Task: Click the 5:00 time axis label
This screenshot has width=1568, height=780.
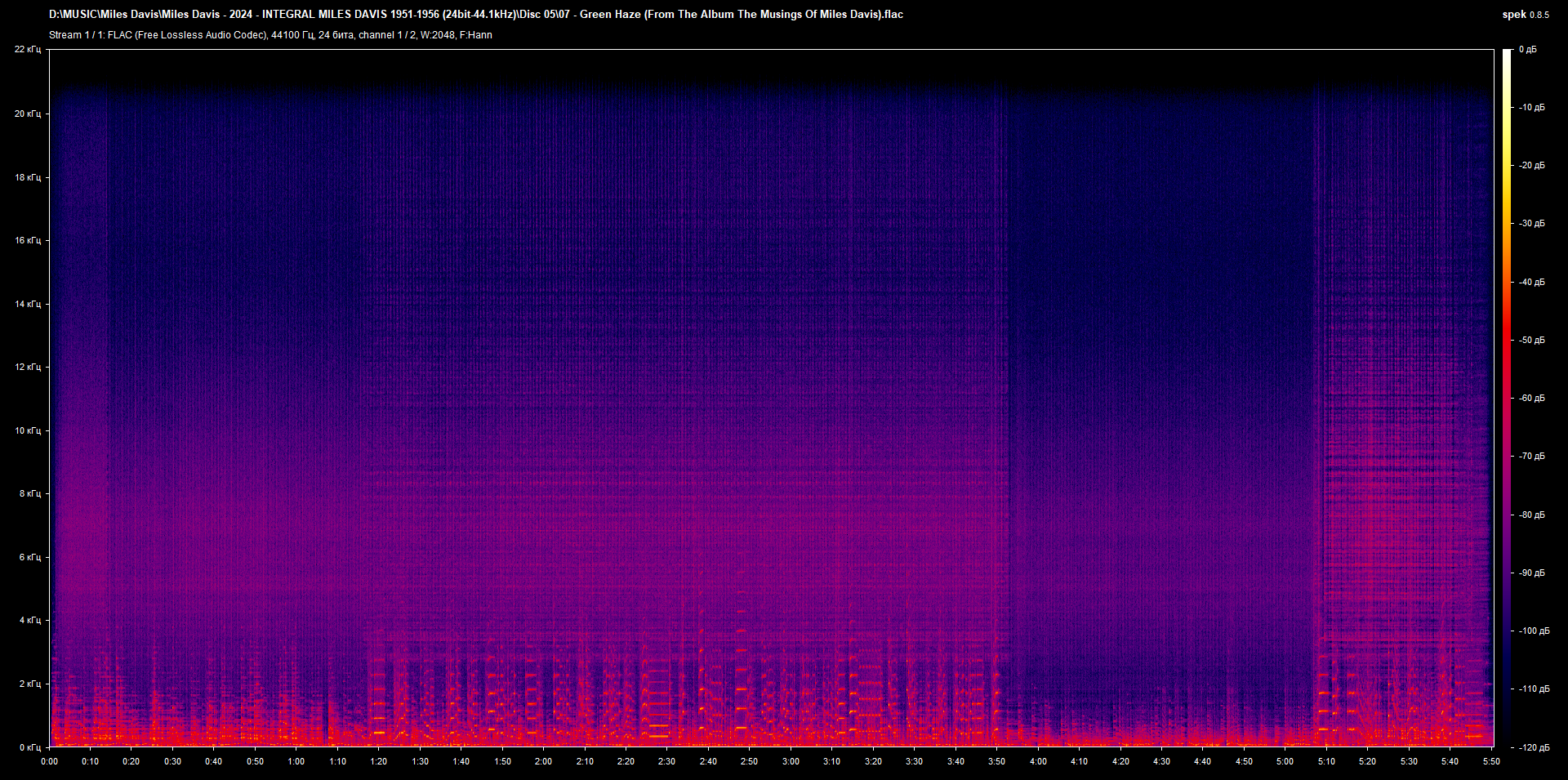Action: [x=1285, y=761]
